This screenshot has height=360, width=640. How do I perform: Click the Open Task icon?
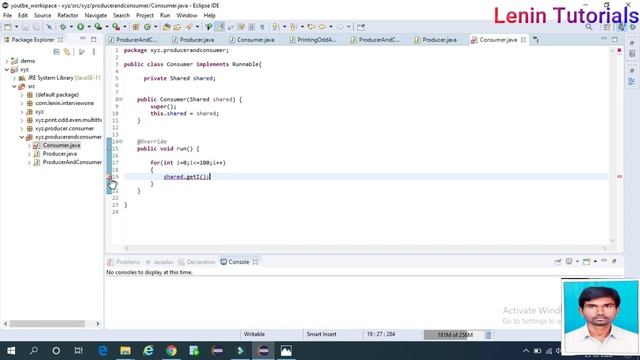pyautogui.click(x=177, y=27)
